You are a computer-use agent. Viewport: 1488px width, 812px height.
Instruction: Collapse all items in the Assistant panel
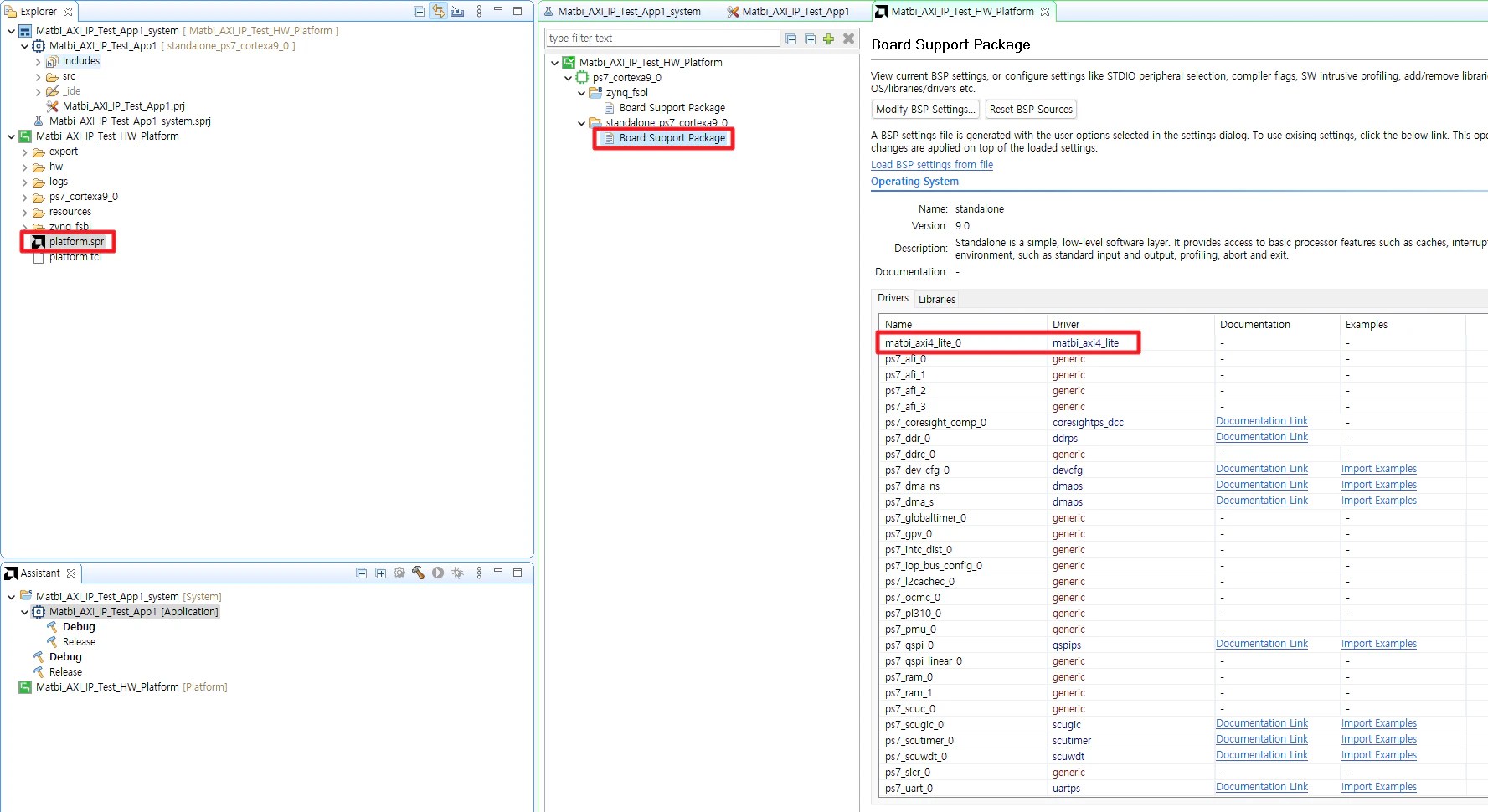(361, 573)
